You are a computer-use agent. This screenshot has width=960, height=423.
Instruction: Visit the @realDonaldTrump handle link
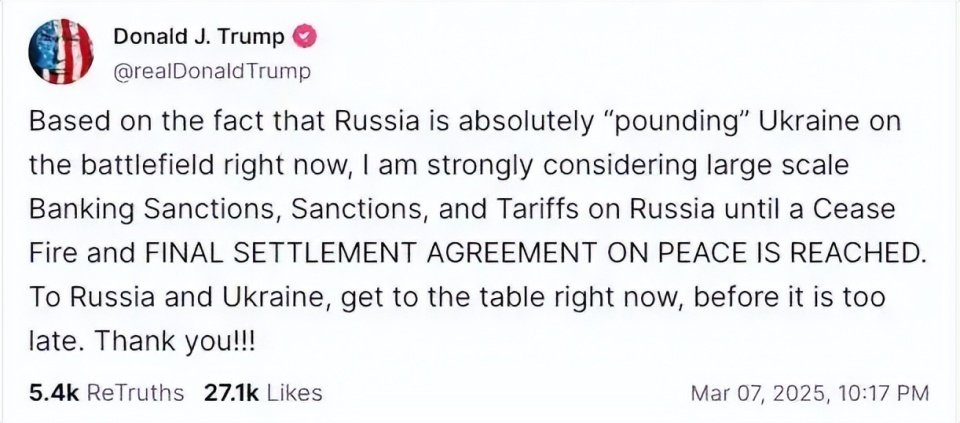tap(212, 72)
